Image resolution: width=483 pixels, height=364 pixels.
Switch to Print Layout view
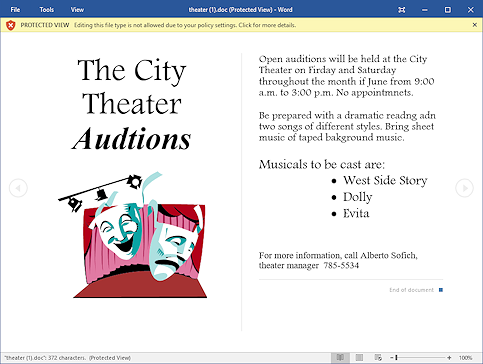(x=359, y=358)
